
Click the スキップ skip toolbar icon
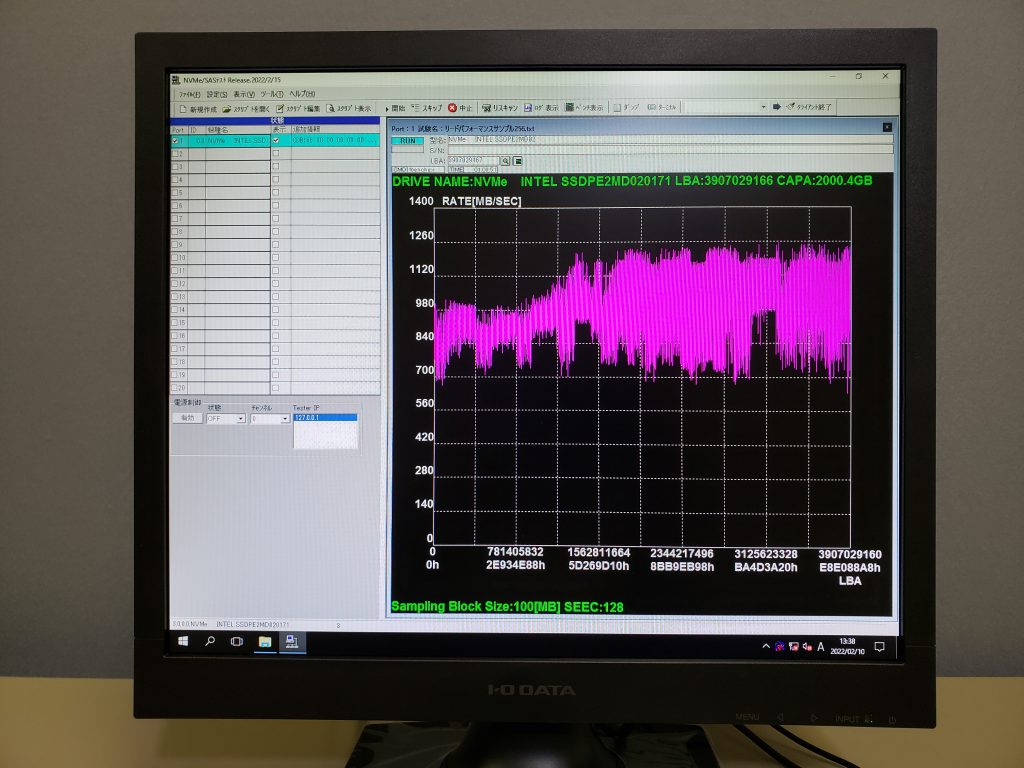[415, 107]
